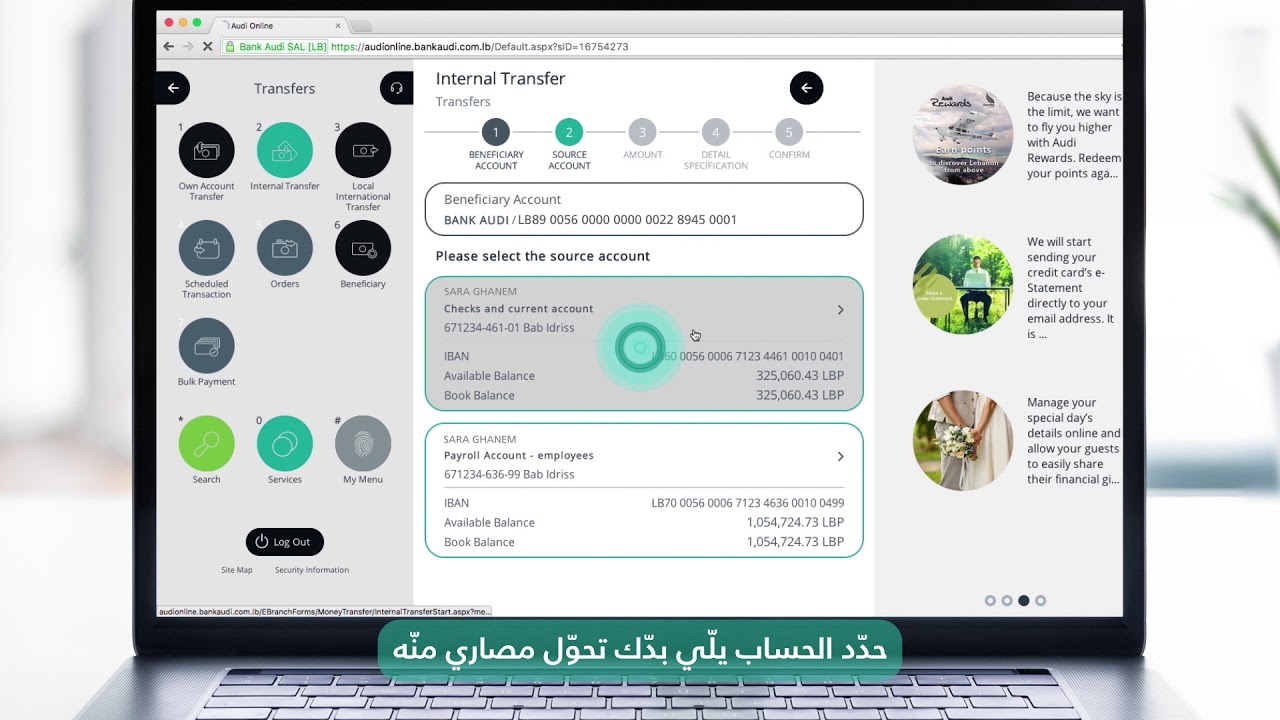Open Own Account Transfer icon
This screenshot has width=1280, height=720.
pos(206,150)
